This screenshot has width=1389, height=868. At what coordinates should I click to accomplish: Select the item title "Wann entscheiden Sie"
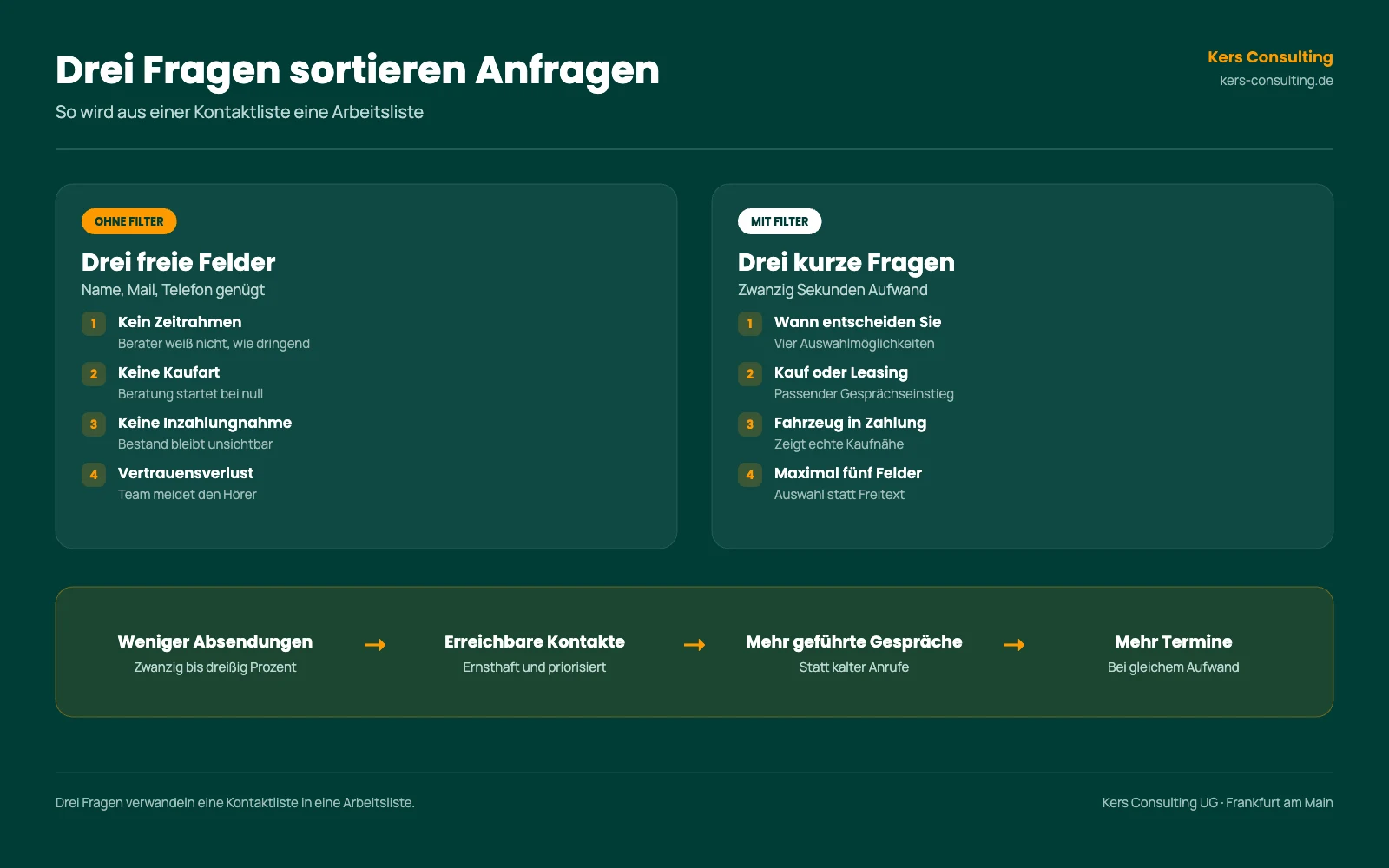[858, 322]
